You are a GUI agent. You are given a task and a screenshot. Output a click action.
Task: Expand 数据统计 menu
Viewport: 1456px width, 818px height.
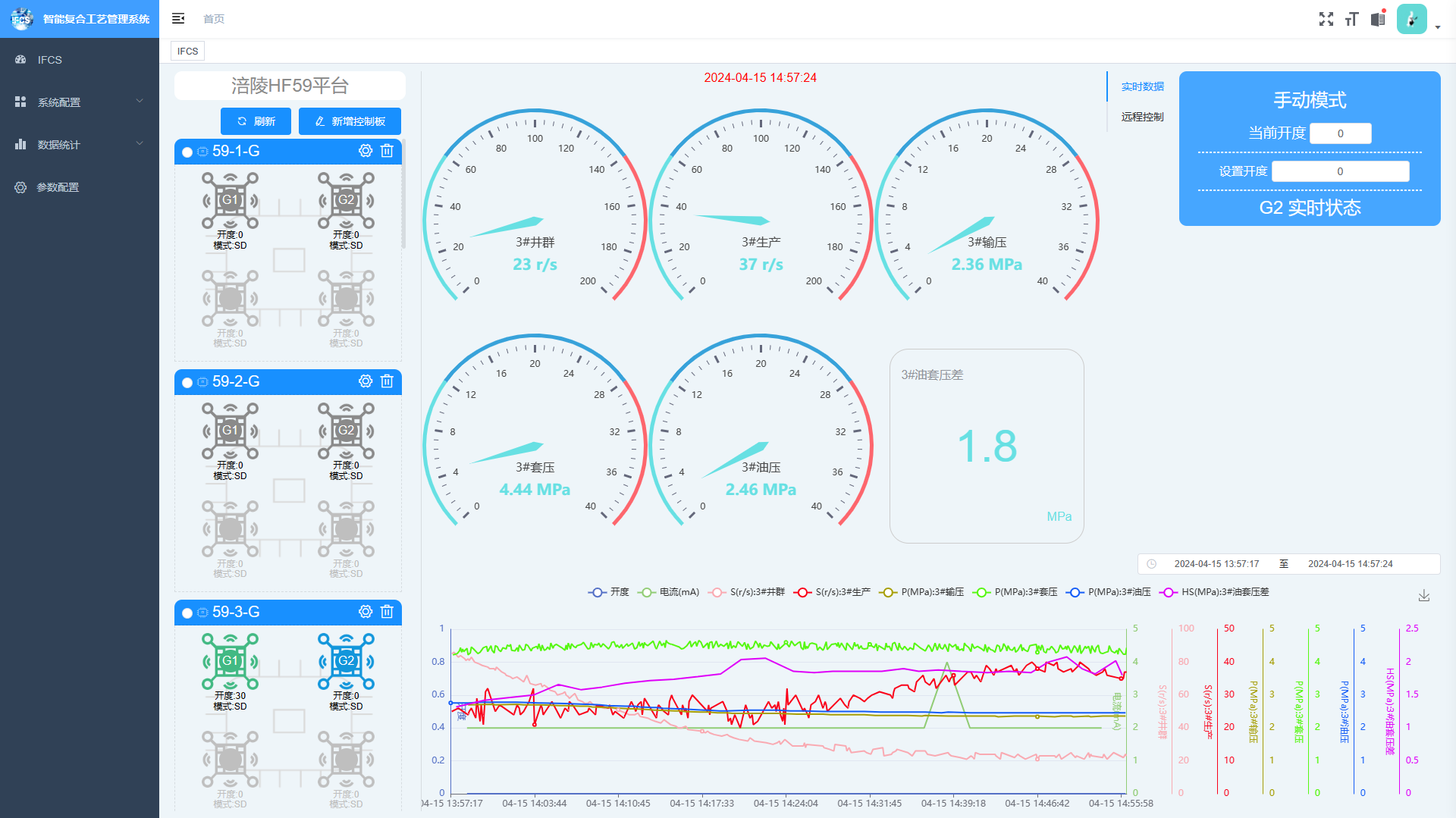(x=80, y=145)
